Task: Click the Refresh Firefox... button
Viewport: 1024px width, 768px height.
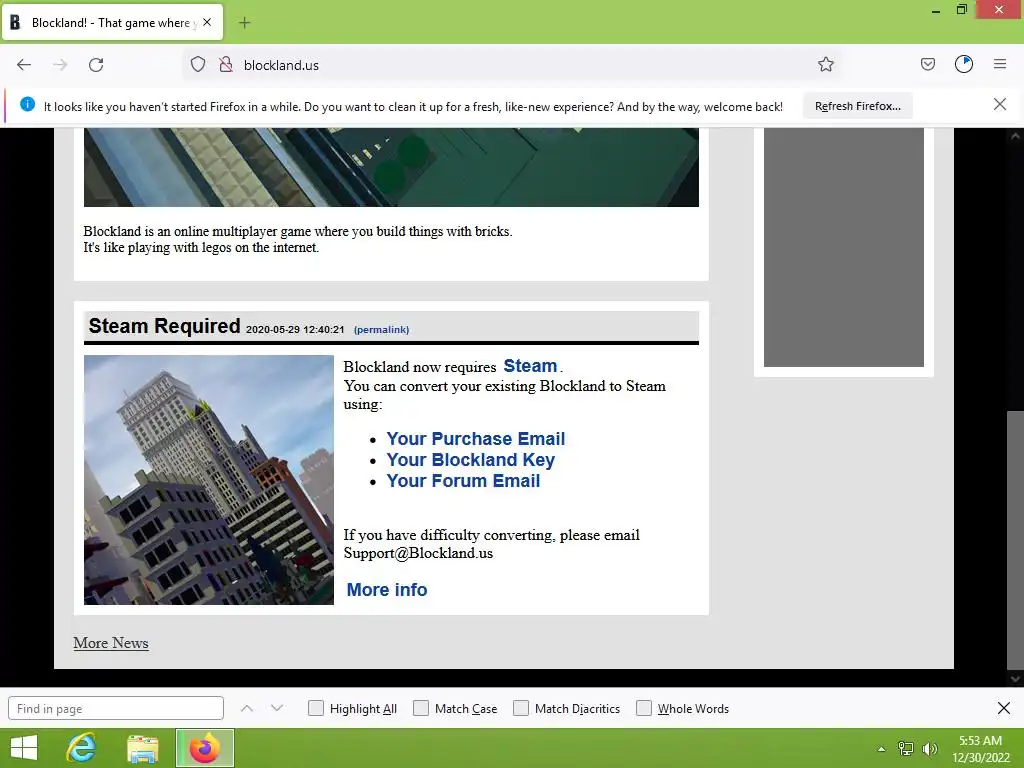Action: click(857, 106)
